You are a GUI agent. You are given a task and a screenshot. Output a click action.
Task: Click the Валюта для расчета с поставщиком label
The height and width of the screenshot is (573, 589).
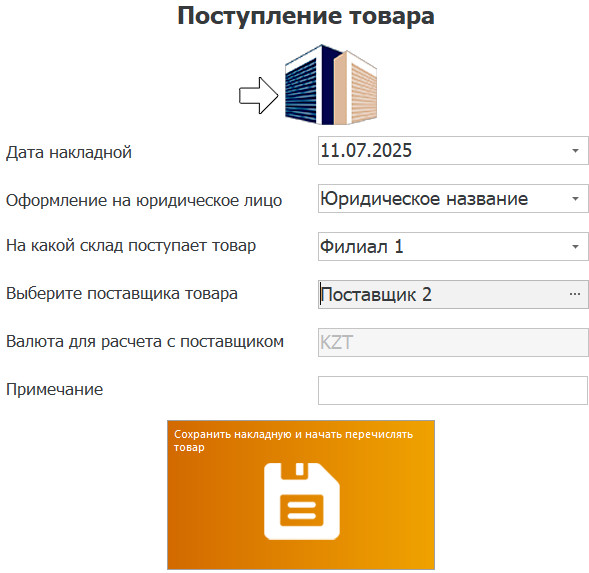point(145,342)
